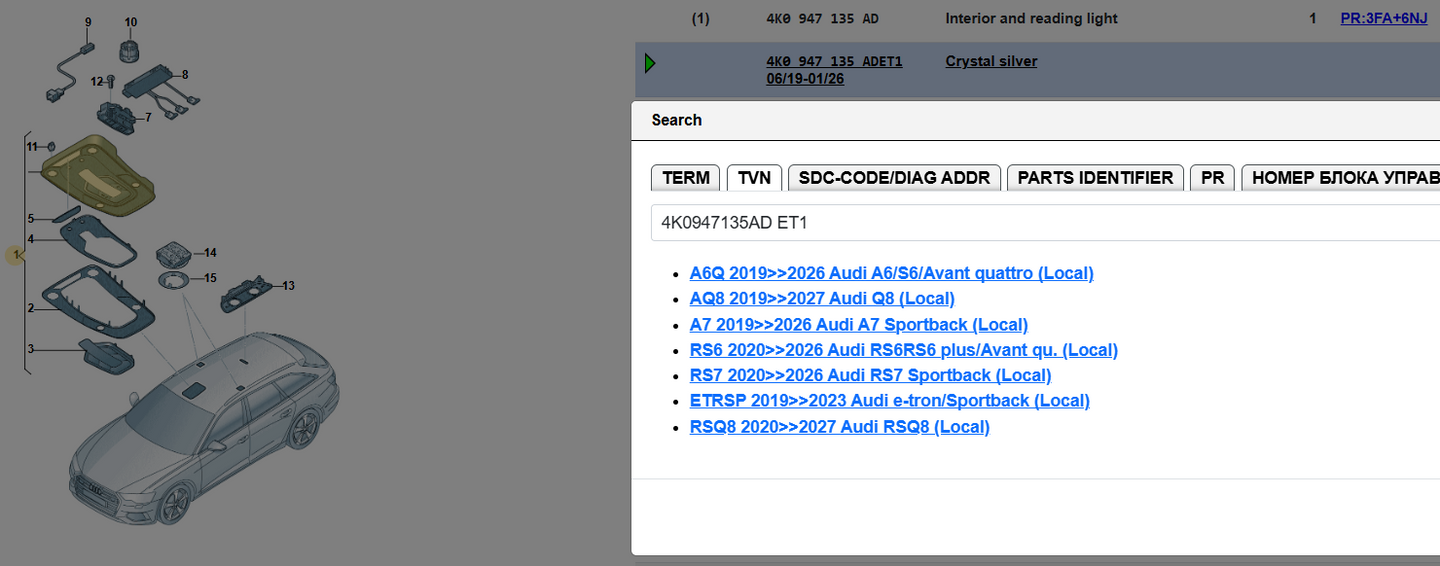The width and height of the screenshot is (1440, 566).
Task: Open A6Q Audi A6/S6/Avant quattro link
Action: coord(892,273)
